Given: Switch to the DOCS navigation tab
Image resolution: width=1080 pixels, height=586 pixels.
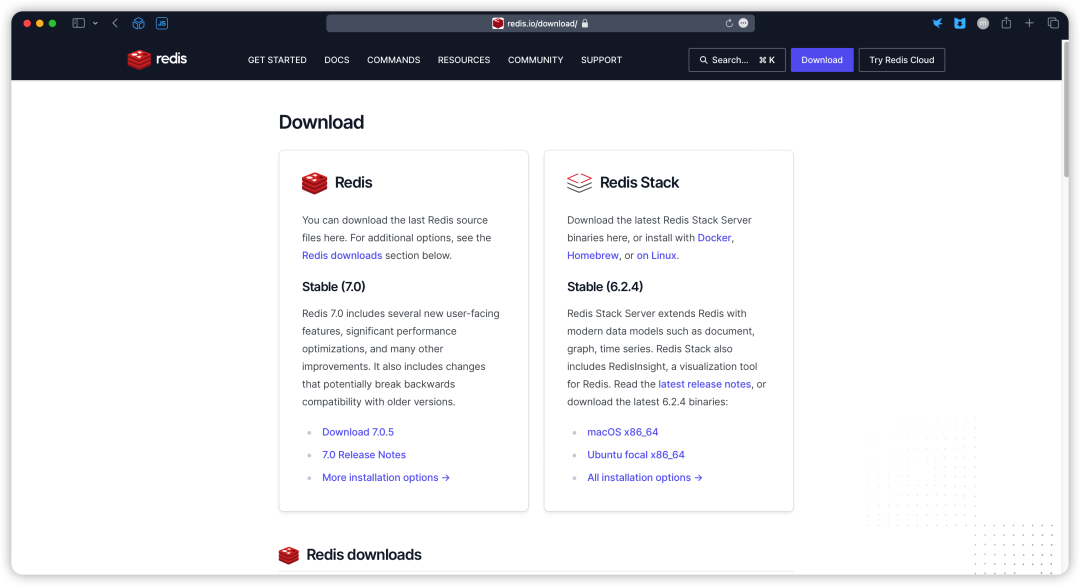Looking at the screenshot, I should click(x=337, y=60).
